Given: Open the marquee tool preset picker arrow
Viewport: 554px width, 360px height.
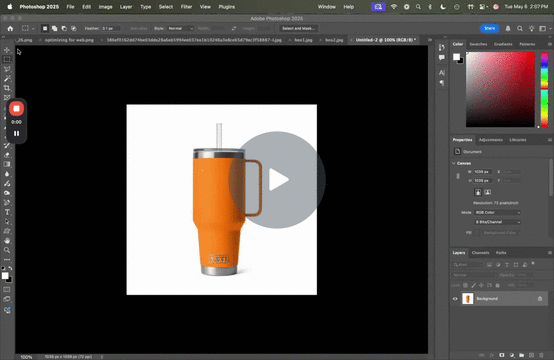Looking at the screenshot, I should (33, 29).
